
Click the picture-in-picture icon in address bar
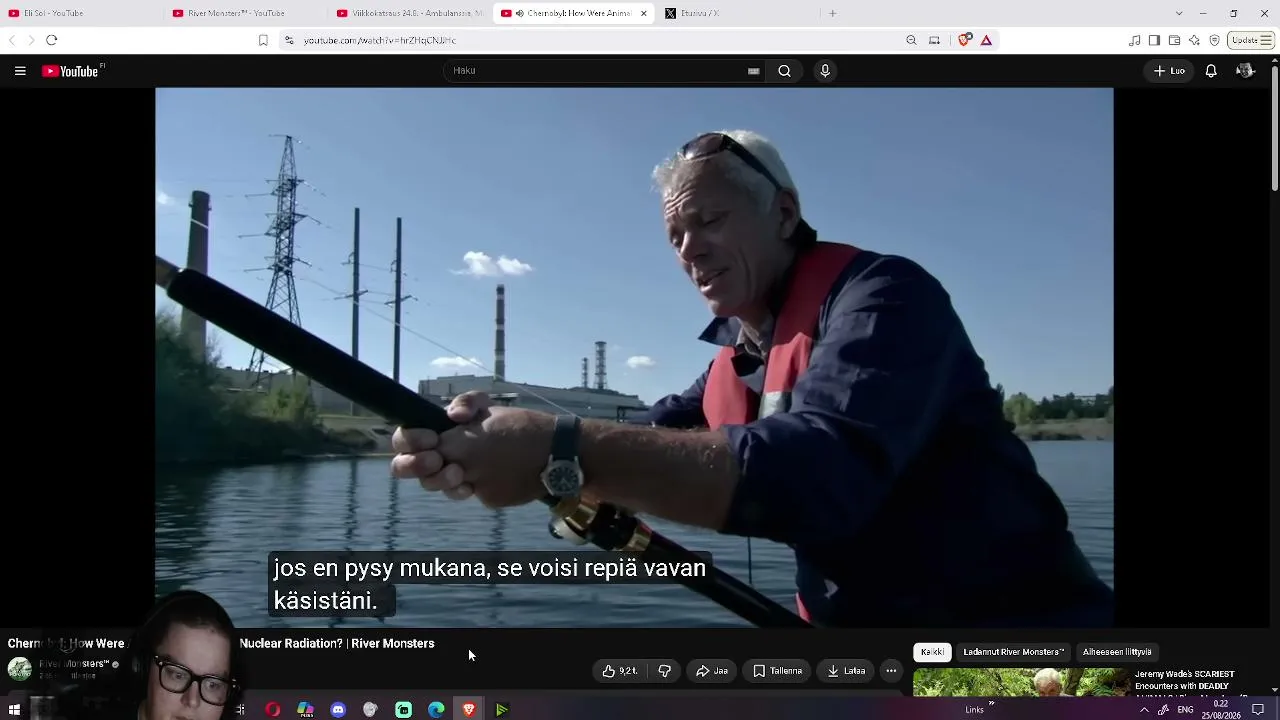pyautogui.click(x=934, y=40)
